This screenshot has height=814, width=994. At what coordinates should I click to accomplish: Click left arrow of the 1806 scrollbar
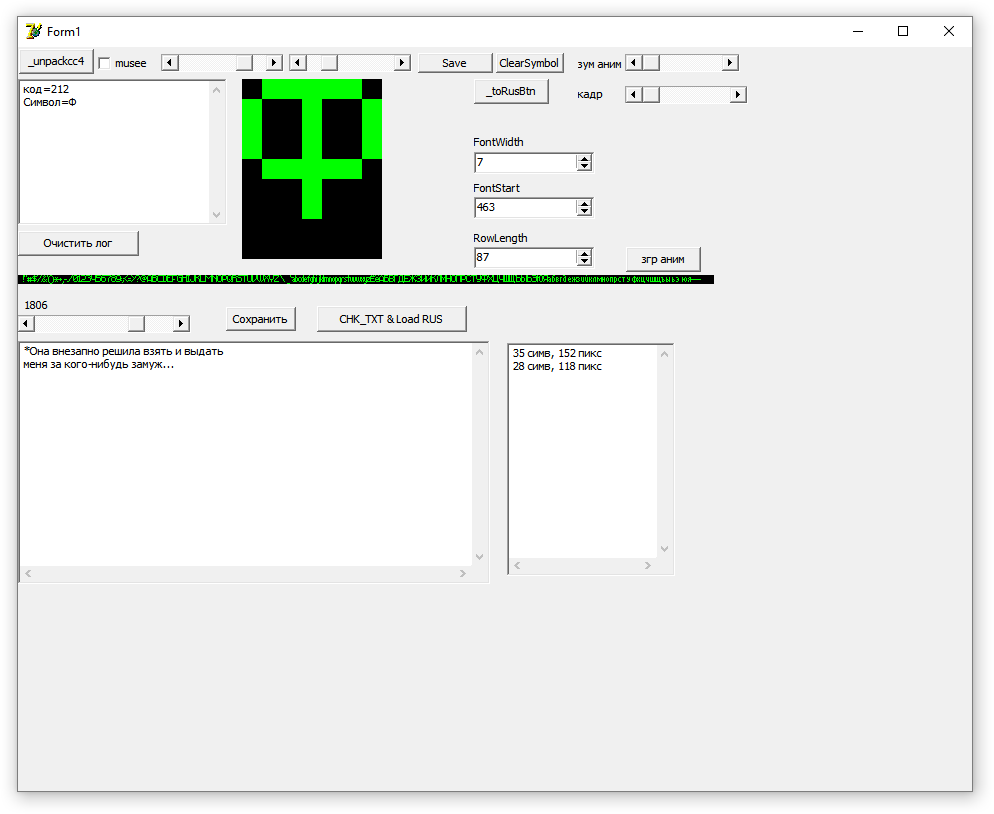pos(27,324)
